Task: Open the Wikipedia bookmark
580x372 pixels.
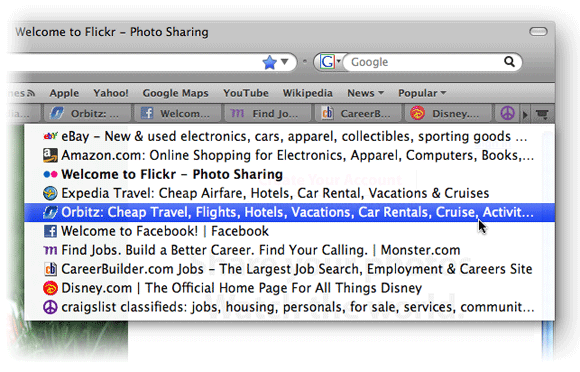Action: 307,93
